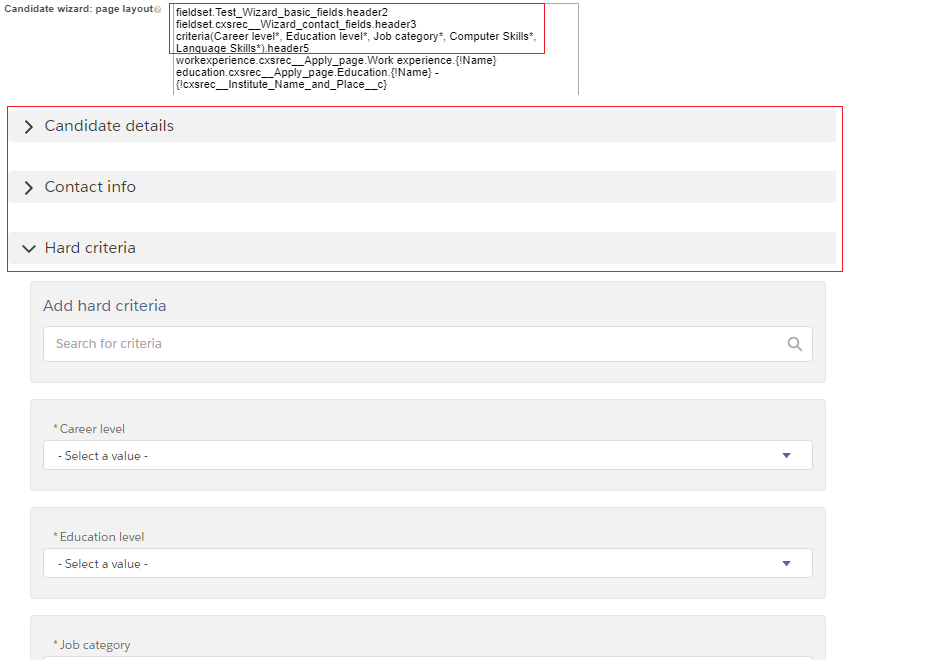Viewport: 928px width, 660px height.
Task: Collapse the Hard criteria section chevron
Action: [28, 249]
